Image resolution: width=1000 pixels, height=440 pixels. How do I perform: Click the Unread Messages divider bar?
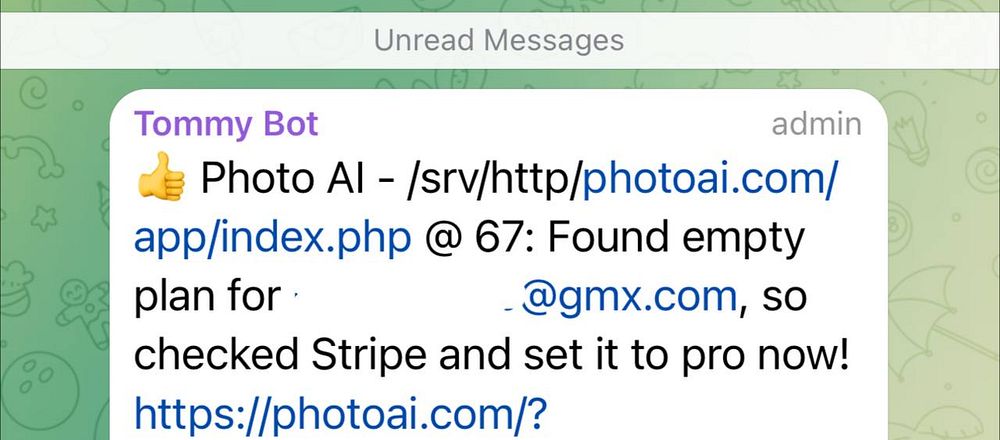click(499, 41)
